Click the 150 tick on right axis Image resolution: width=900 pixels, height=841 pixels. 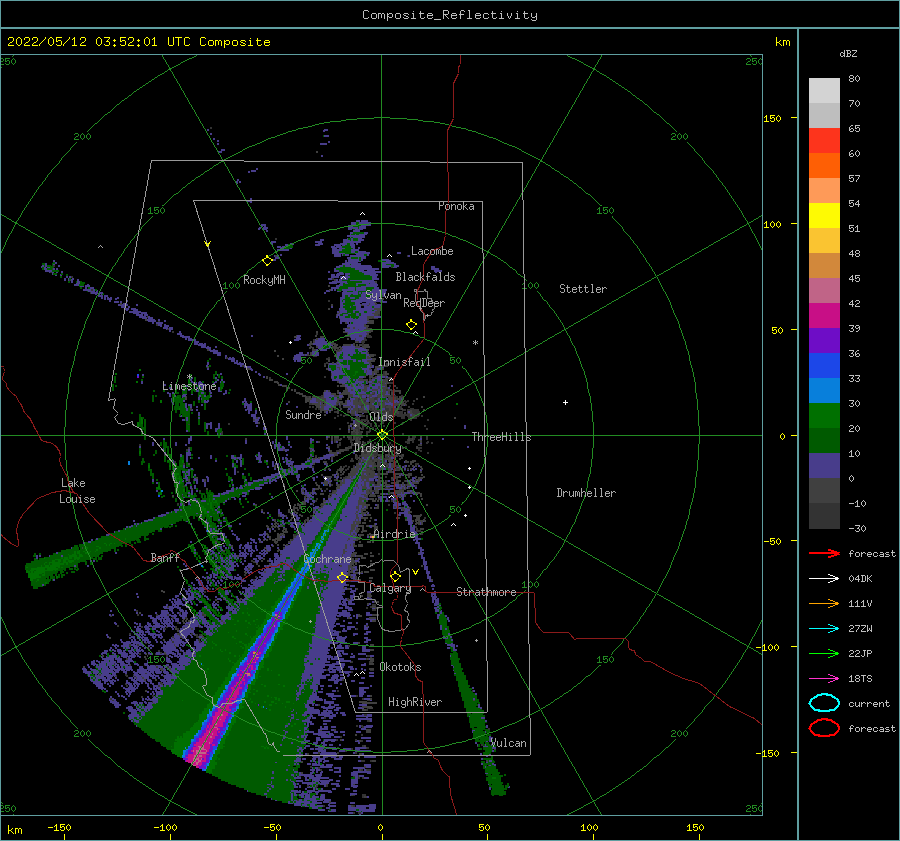772,118
